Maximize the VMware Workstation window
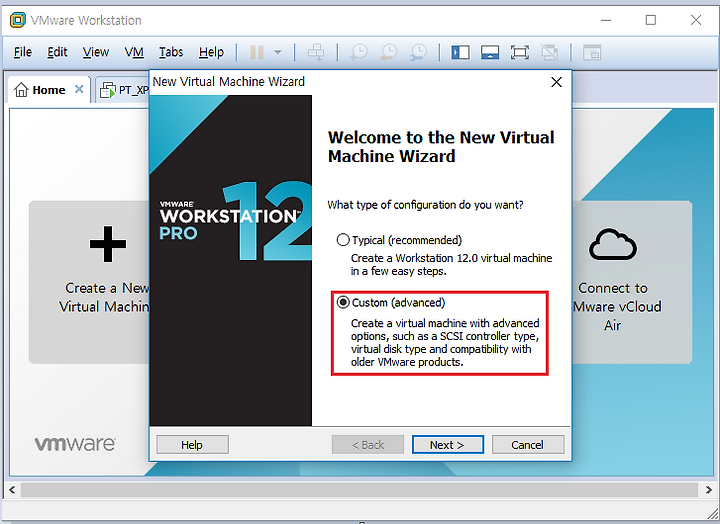 [x=651, y=20]
